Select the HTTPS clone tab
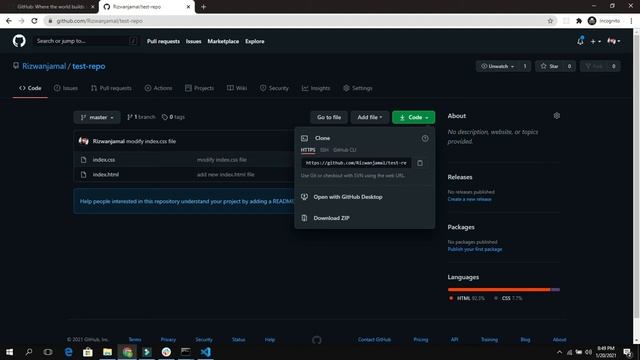 point(308,150)
